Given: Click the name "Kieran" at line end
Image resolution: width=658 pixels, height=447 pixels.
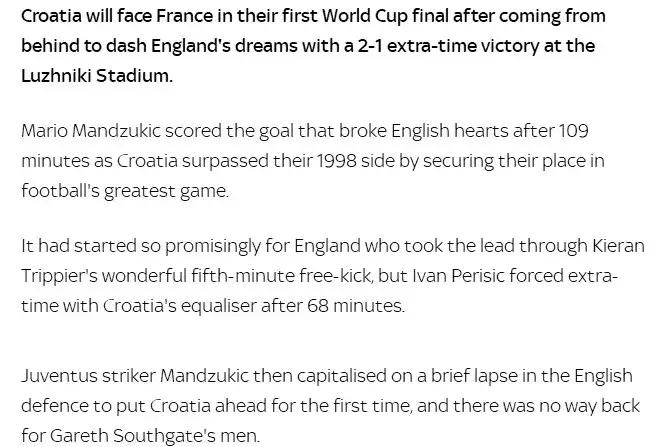Looking at the screenshot, I should point(618,246).
